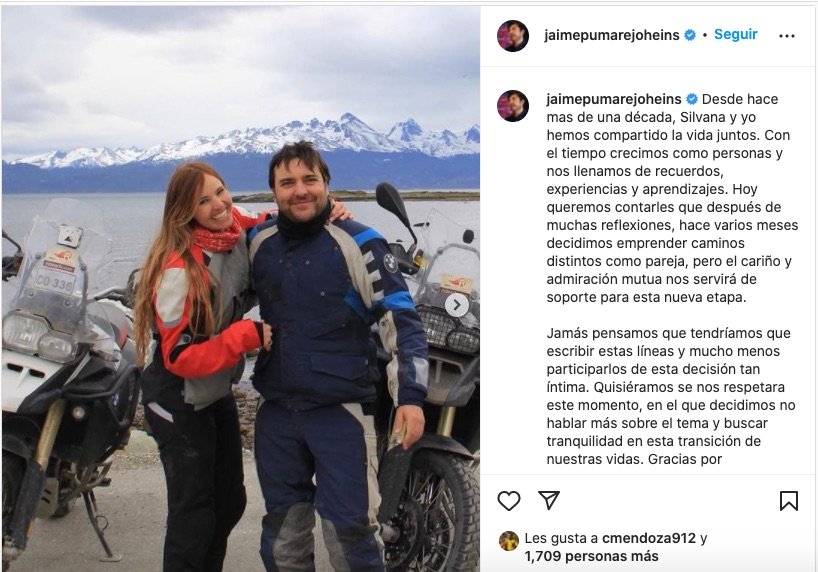This screenshot has height=572, width=818.
Task: Click the caption text beginning 'Desde hace'
Action: [x=672, y=198]
